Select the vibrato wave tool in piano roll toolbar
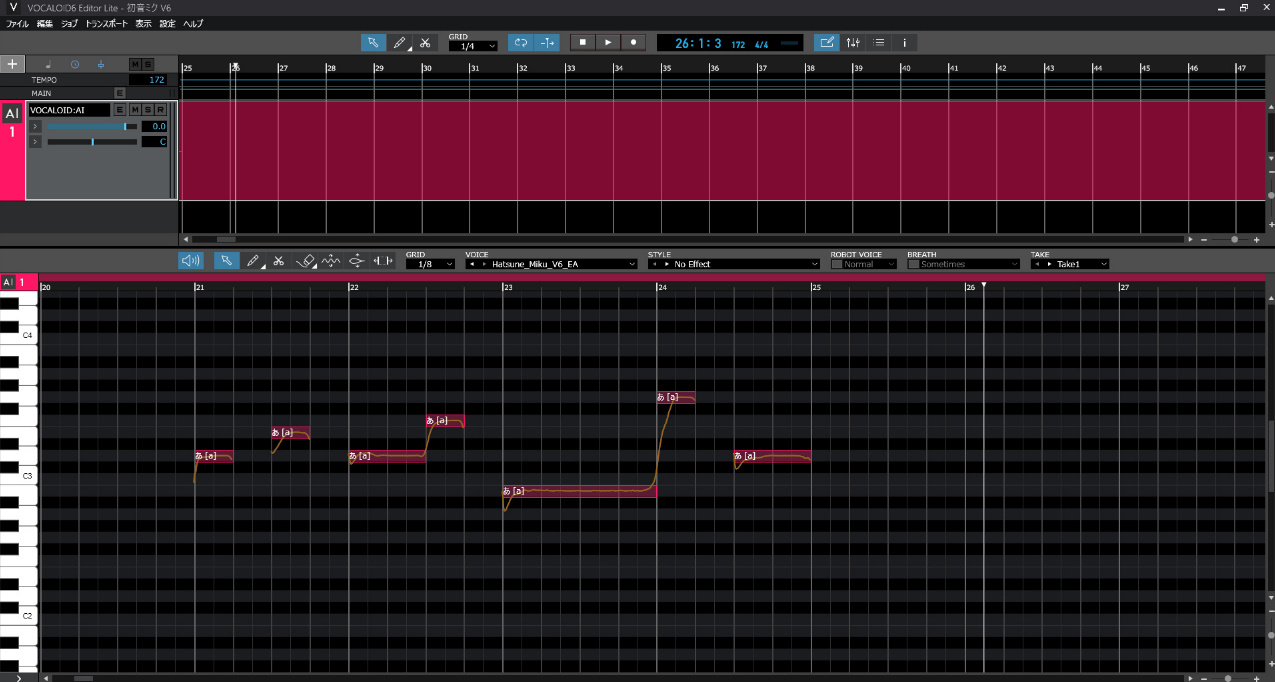Image resolution: width=1275 pixels, height=682 pixels. pos(331,261)
